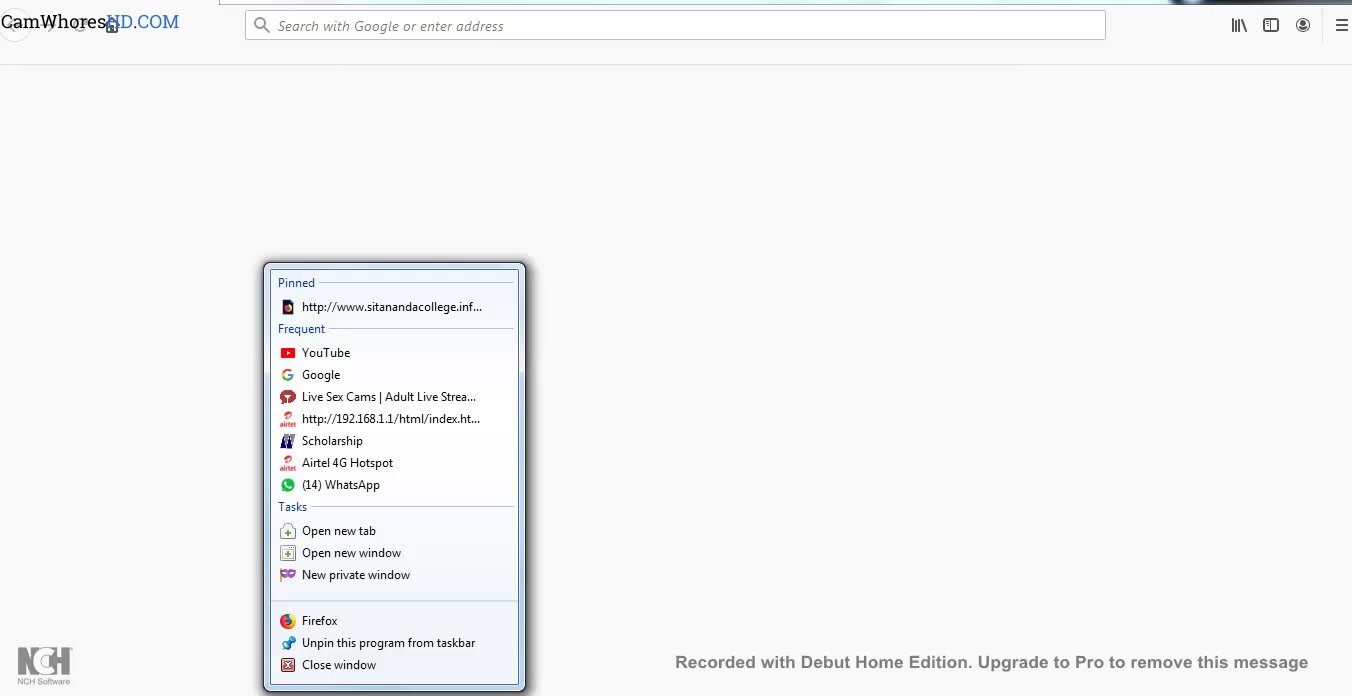
Task: Open Airtel 4G Hotspot from the list
Action: (x=347, y=463)
